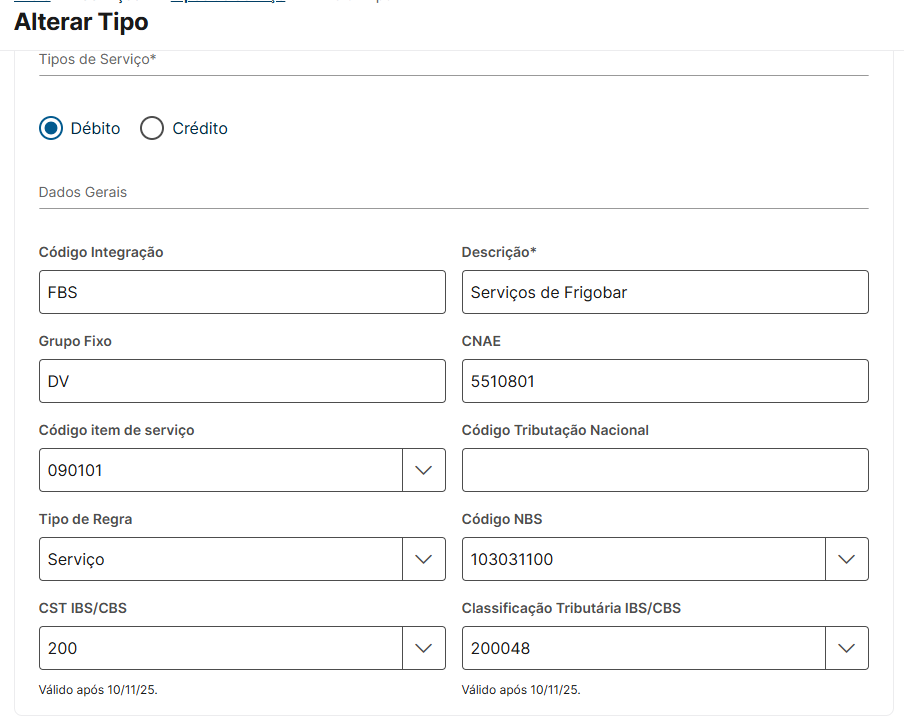Screen dimensions: 904x723
Task: Click the Grupo Fixo input showing DV
Action: point(242,381)
